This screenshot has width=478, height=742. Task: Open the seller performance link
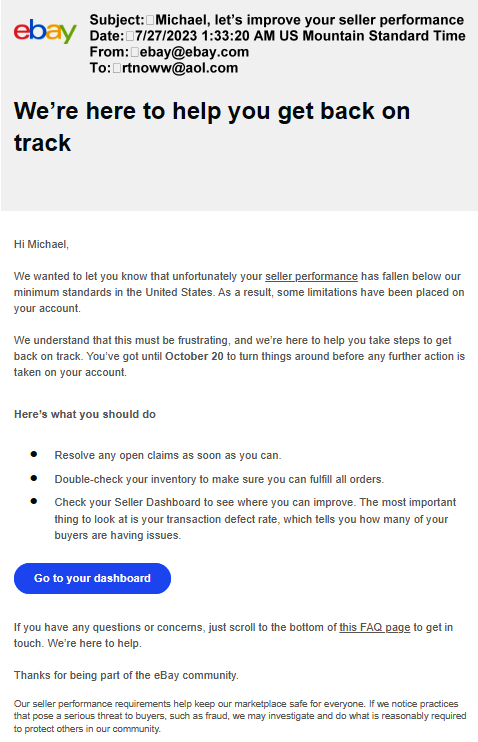311,276
